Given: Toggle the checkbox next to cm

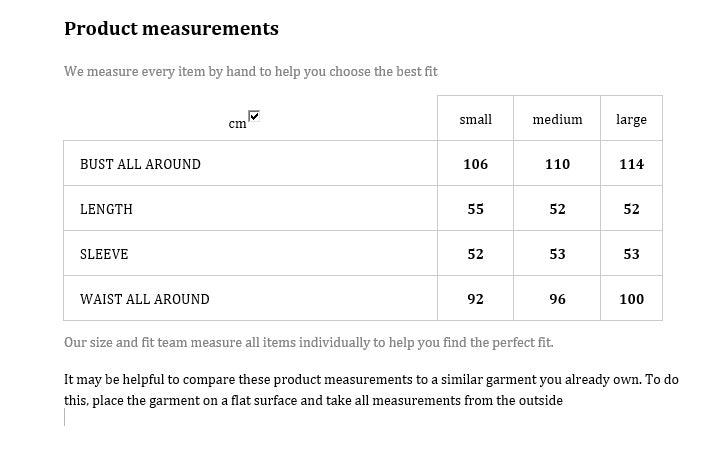Looking at the screenshot, I should (x=254, y=117).
